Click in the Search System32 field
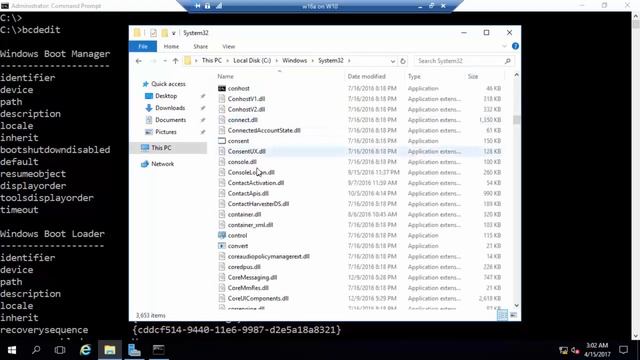 pyautogui.click(x=460, y=61)
